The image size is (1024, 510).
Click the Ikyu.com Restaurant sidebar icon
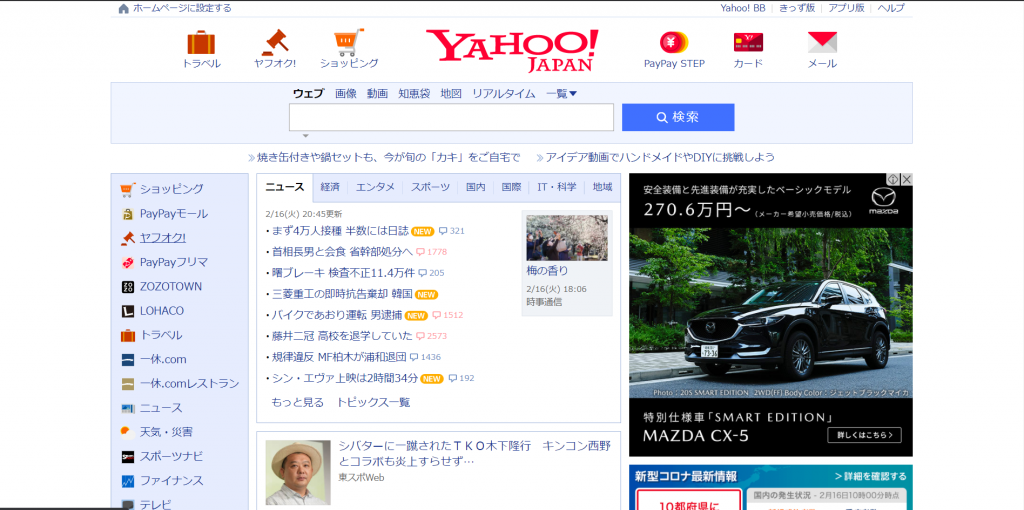pyautogui.click(x=127, y=384)
